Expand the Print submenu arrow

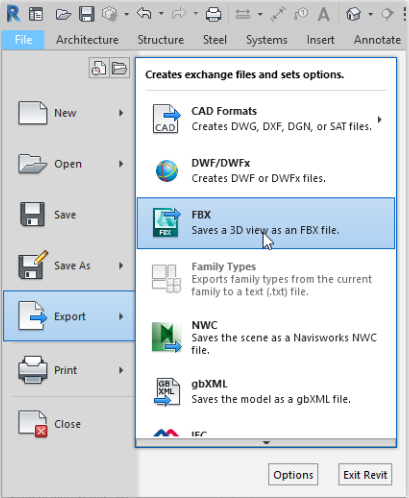click(121, 370)
